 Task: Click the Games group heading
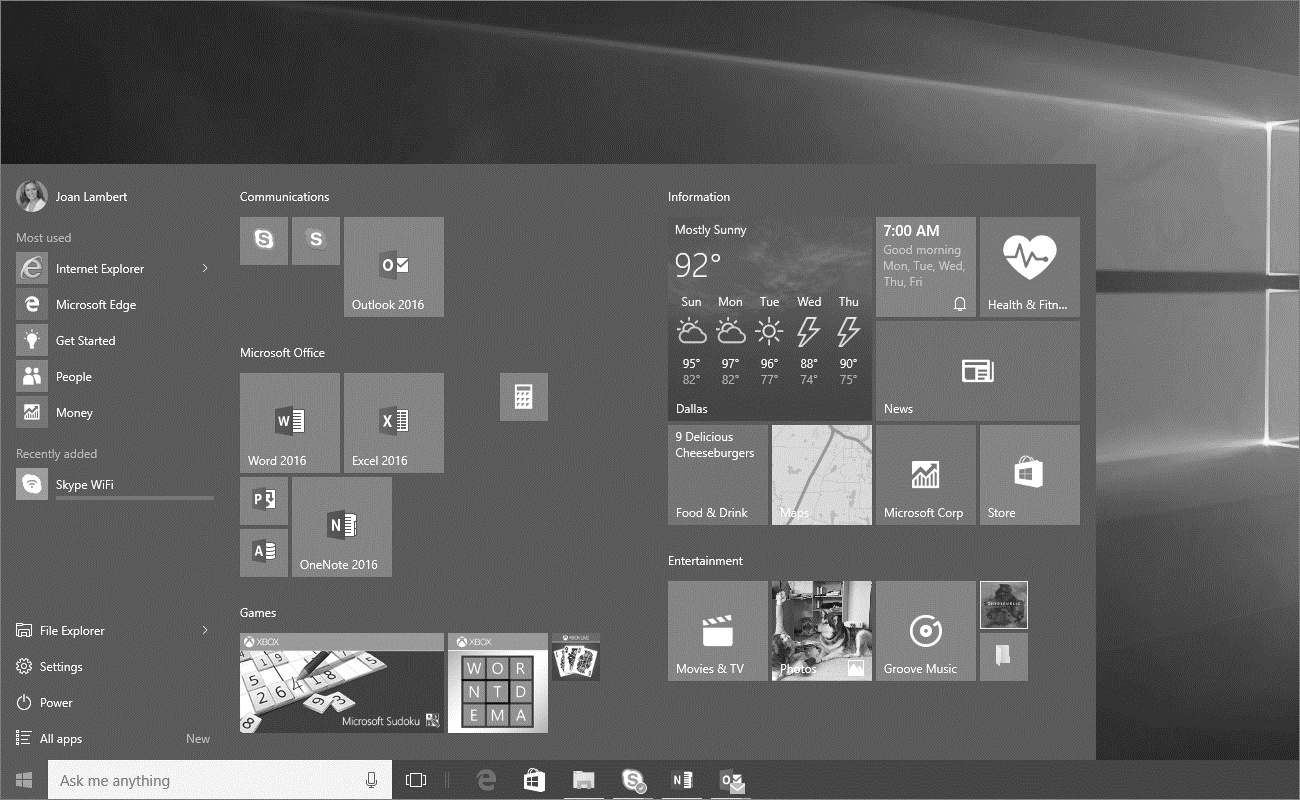click(x=258, y=613)
